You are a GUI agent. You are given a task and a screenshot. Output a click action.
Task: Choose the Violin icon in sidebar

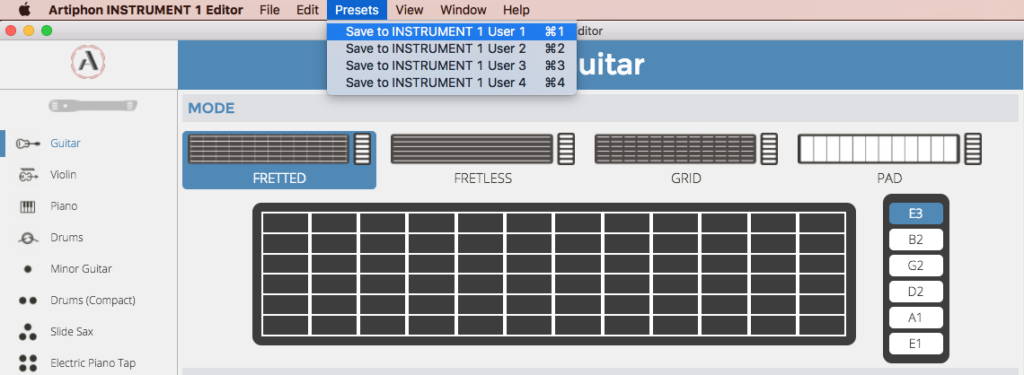pos(27,174)
